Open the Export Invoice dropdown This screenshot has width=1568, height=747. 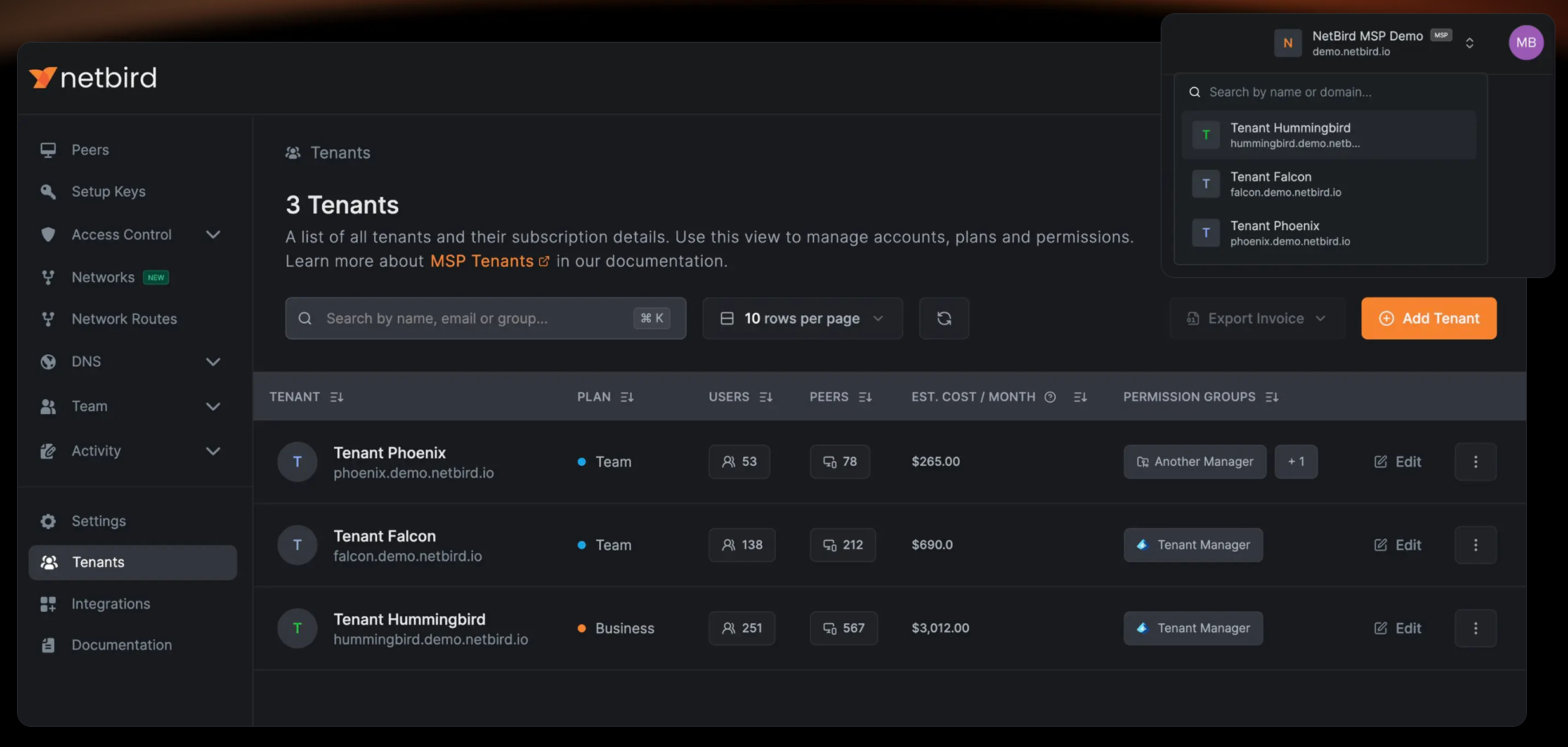(1256, 318)
